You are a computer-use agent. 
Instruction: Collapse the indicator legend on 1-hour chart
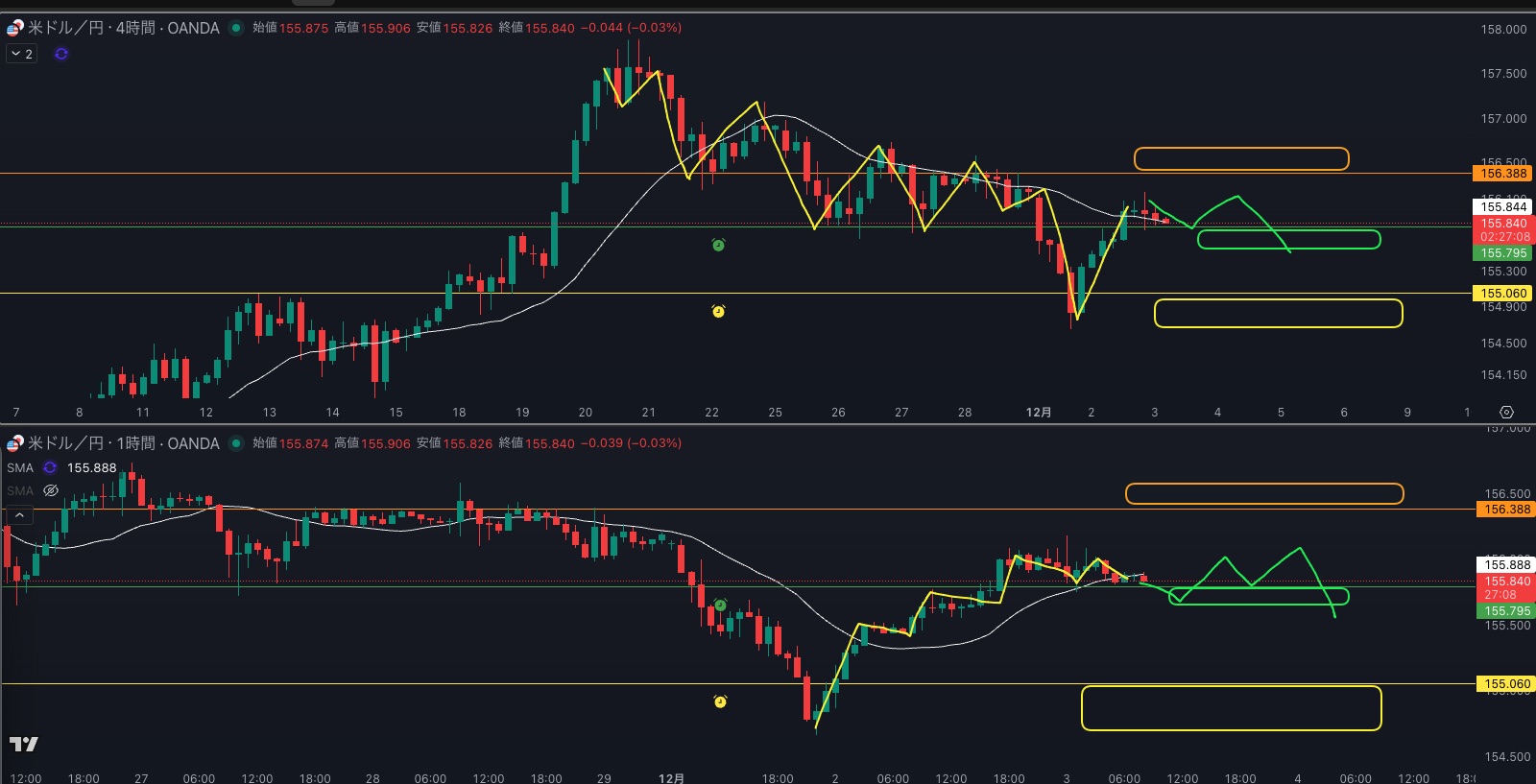coord(19,515)
